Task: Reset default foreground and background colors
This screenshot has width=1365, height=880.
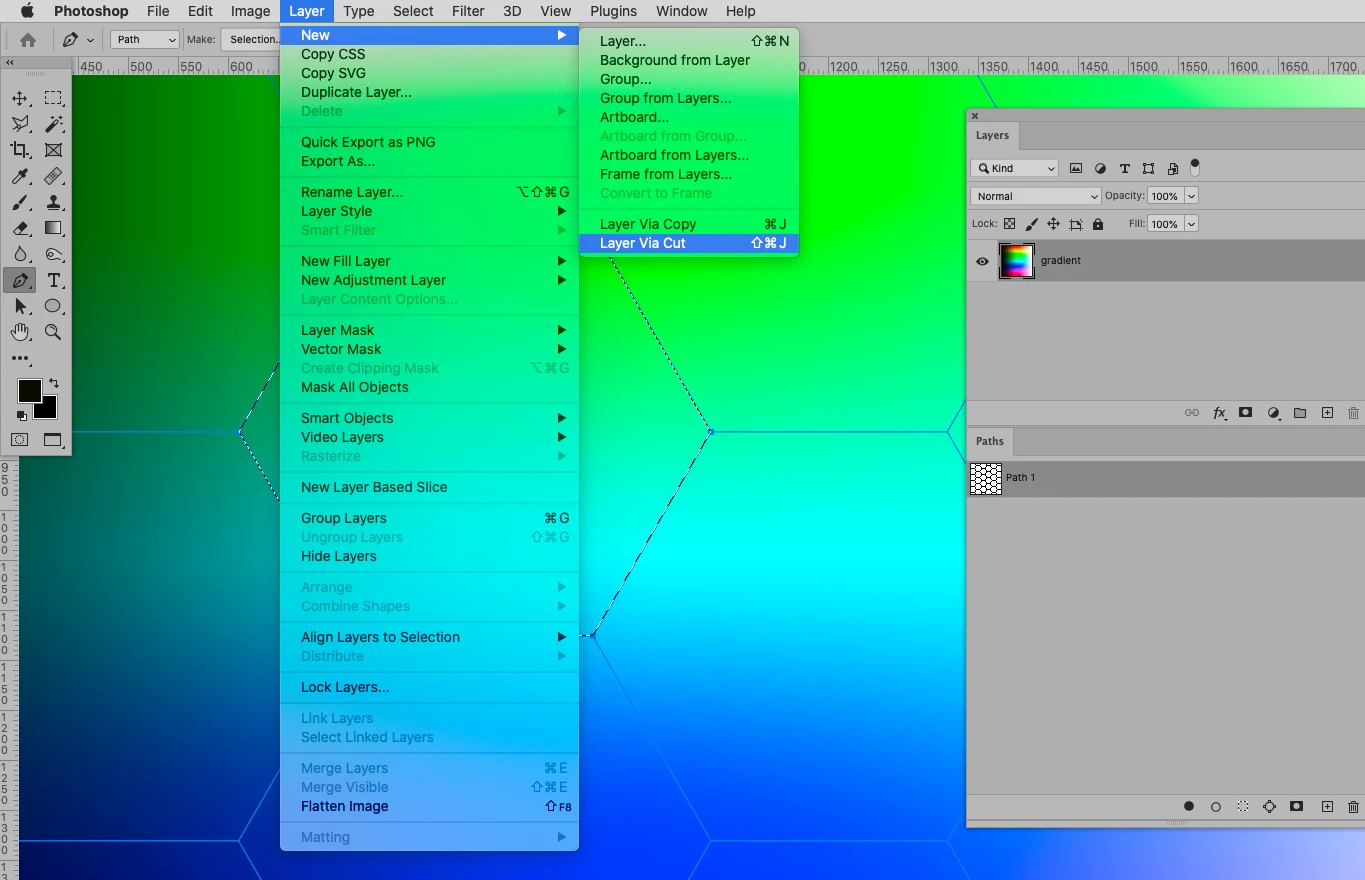Action: [x=21, y=415]
